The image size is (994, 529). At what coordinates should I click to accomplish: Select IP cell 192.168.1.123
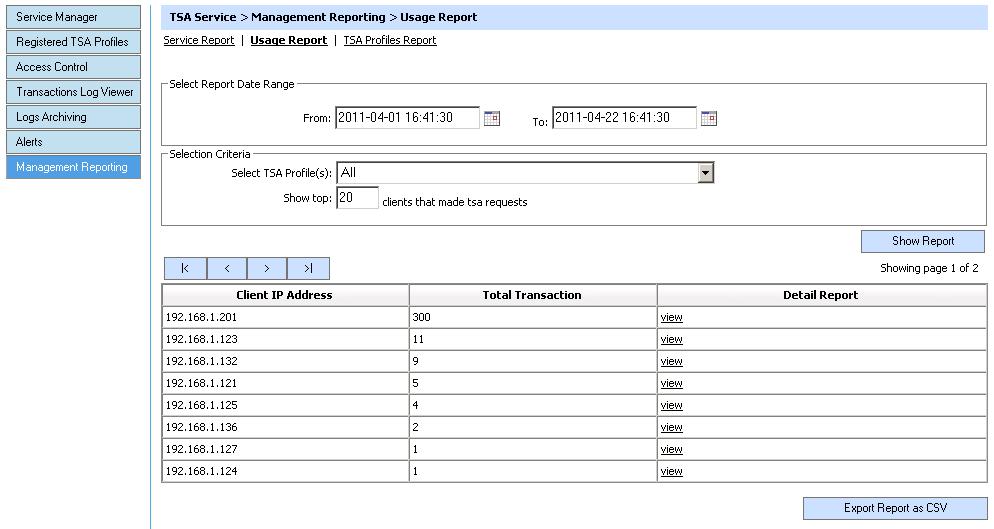(x=285, y=339)
